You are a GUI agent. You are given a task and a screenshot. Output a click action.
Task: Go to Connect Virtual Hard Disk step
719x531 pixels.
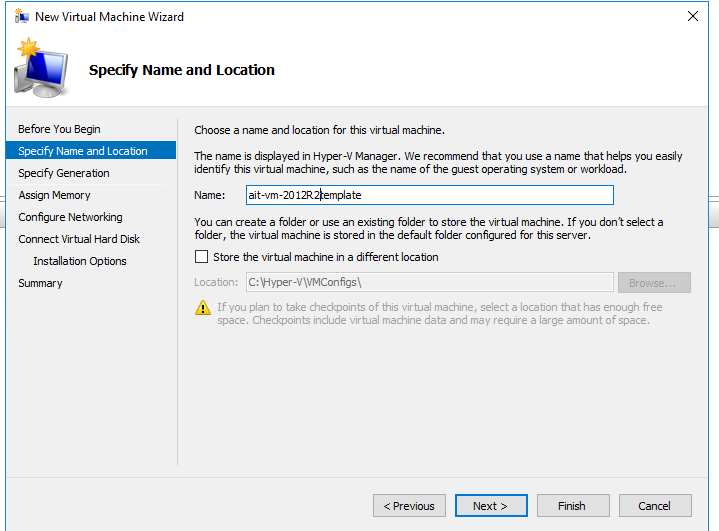point(79,239)
